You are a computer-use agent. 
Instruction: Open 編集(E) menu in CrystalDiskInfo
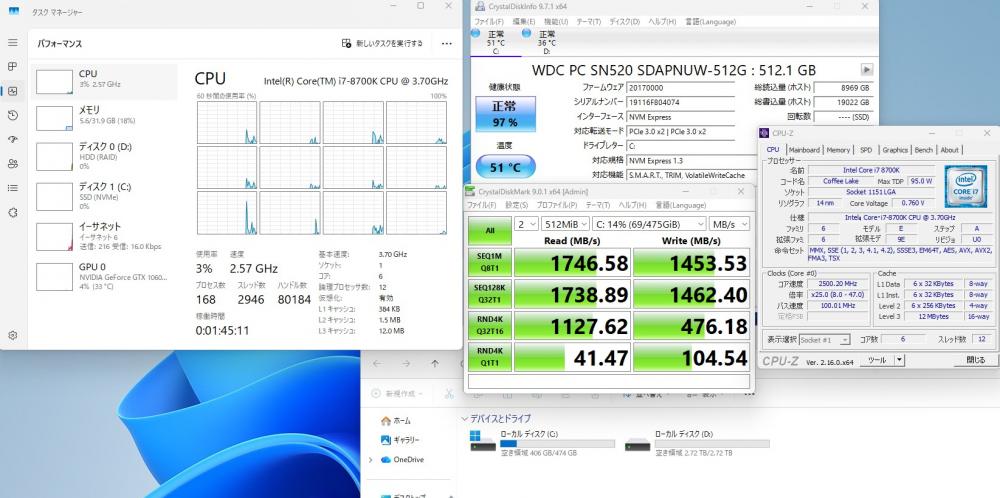[524, 22]
